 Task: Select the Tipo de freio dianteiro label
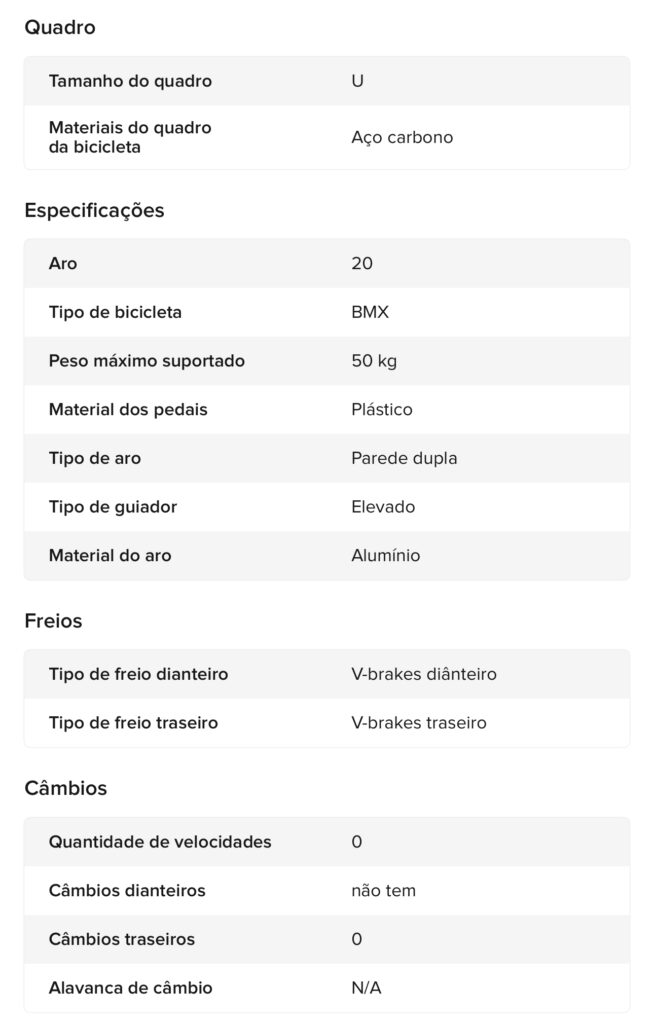coord(138,675)
